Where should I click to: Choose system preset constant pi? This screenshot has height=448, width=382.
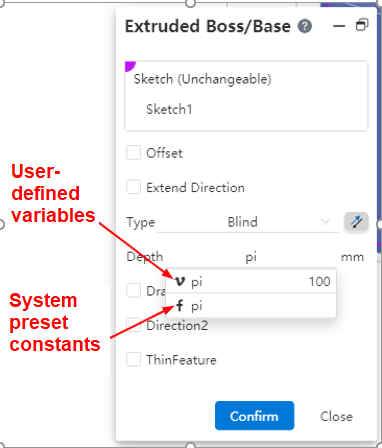[x=251, y=306]
